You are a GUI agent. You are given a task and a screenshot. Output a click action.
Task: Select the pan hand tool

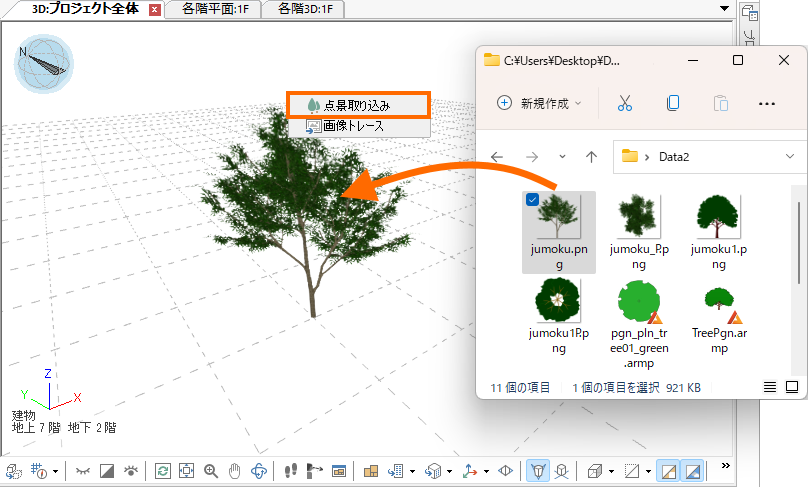[235, 470]
